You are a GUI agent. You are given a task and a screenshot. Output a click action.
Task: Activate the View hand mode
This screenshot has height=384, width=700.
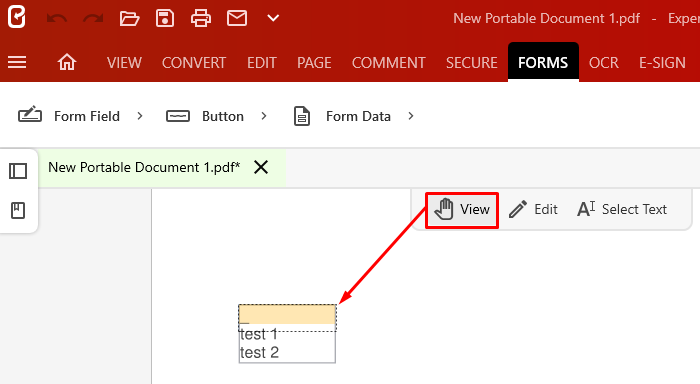click(462, 209)
